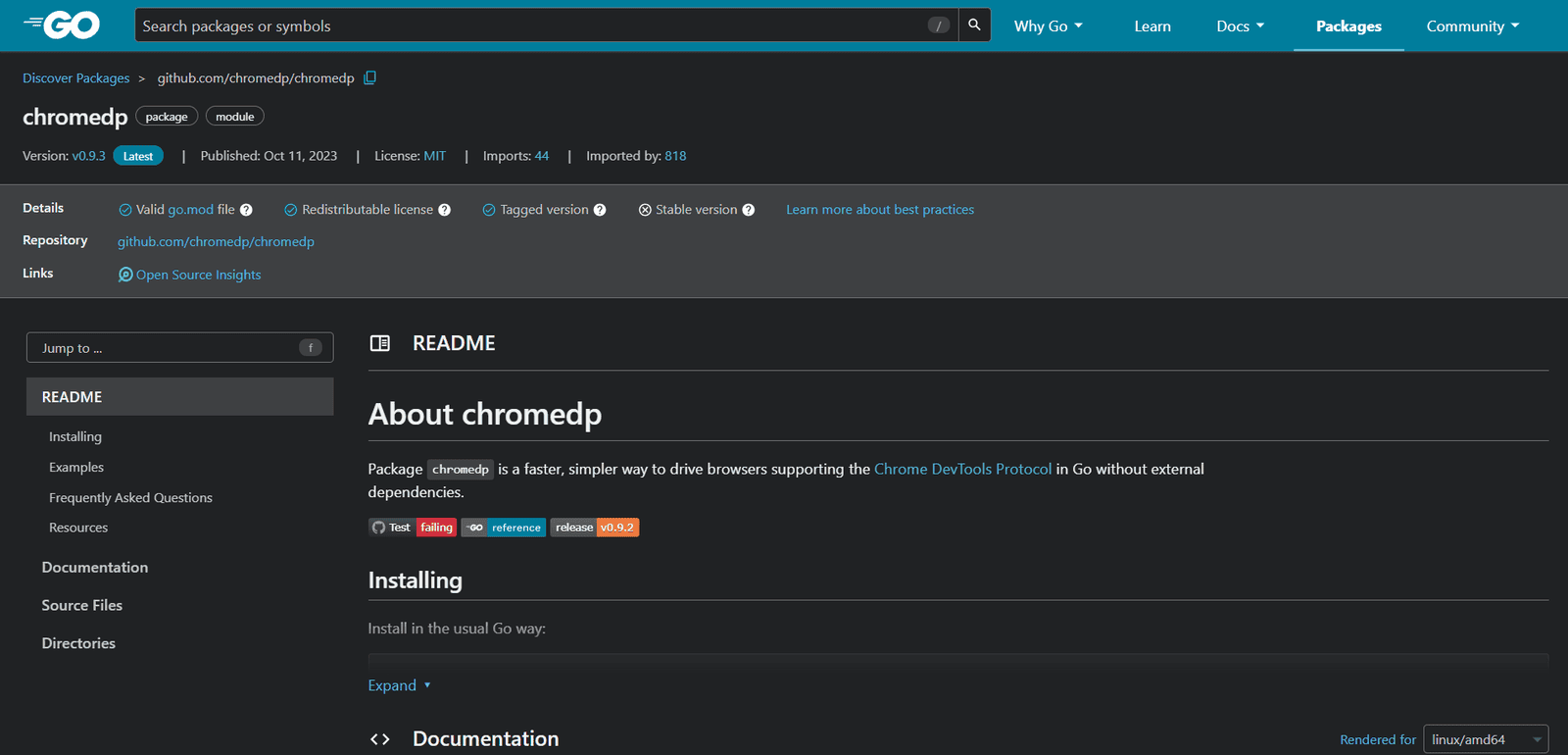
Task: Click the package chip next to chromedp
Action: point(167,117)
